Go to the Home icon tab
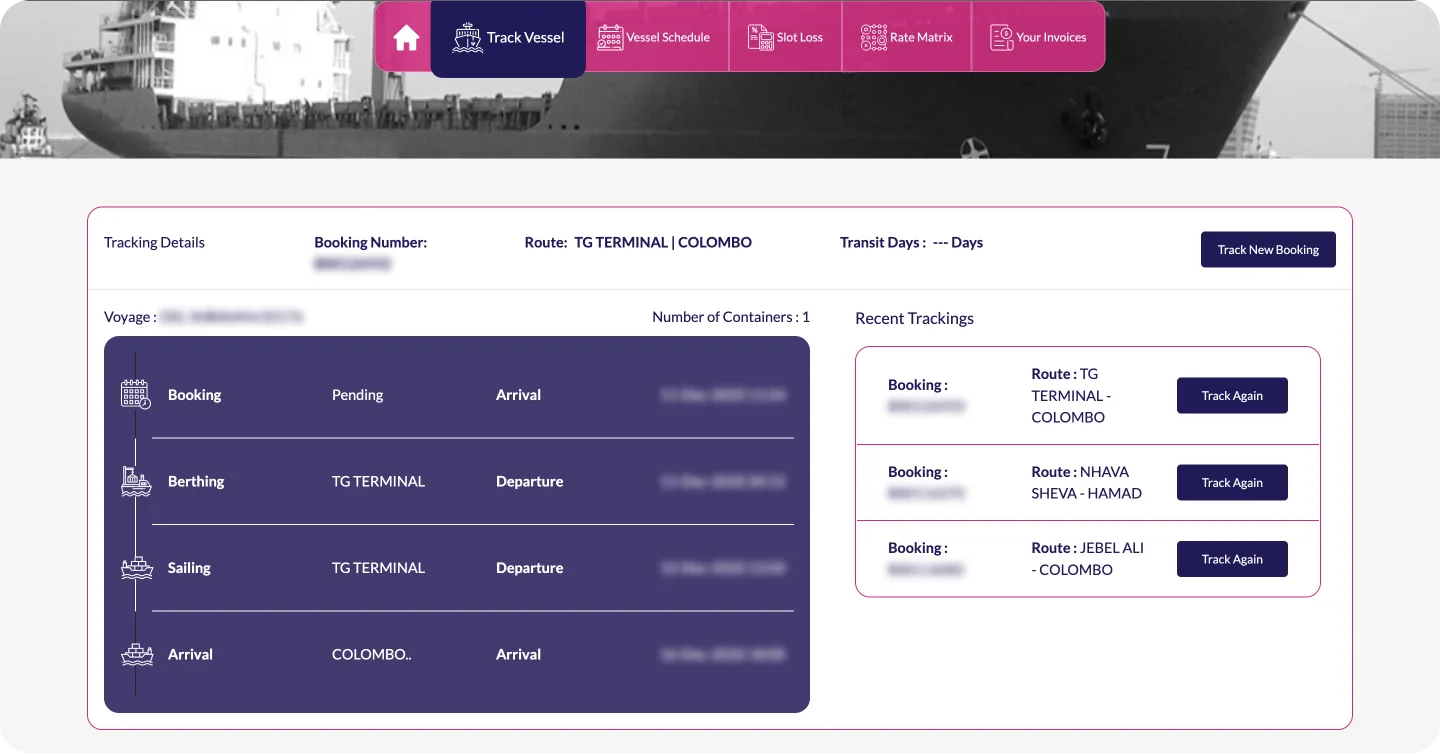 pyautogui.click(x=406, y=38)
